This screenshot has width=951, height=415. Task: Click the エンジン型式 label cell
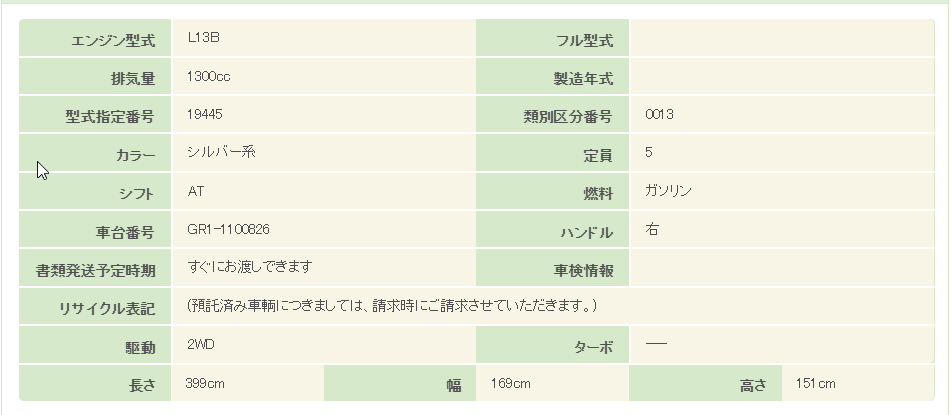pyautogui.click(x=113, y=41)
